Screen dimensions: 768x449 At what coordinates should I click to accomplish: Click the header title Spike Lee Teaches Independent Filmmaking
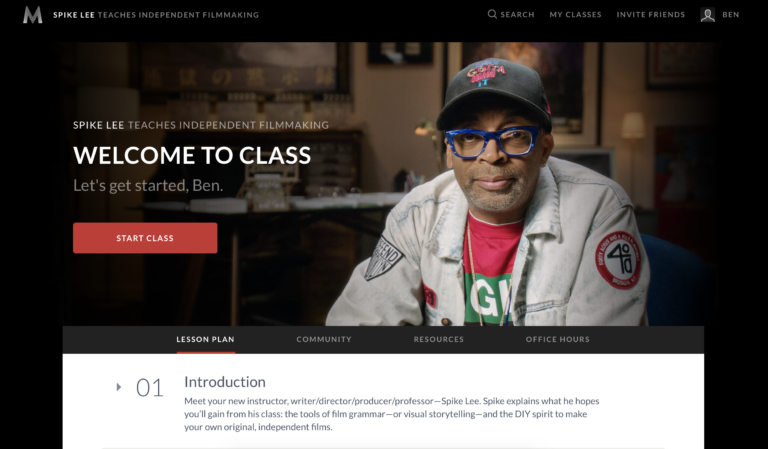coord(156,15)
